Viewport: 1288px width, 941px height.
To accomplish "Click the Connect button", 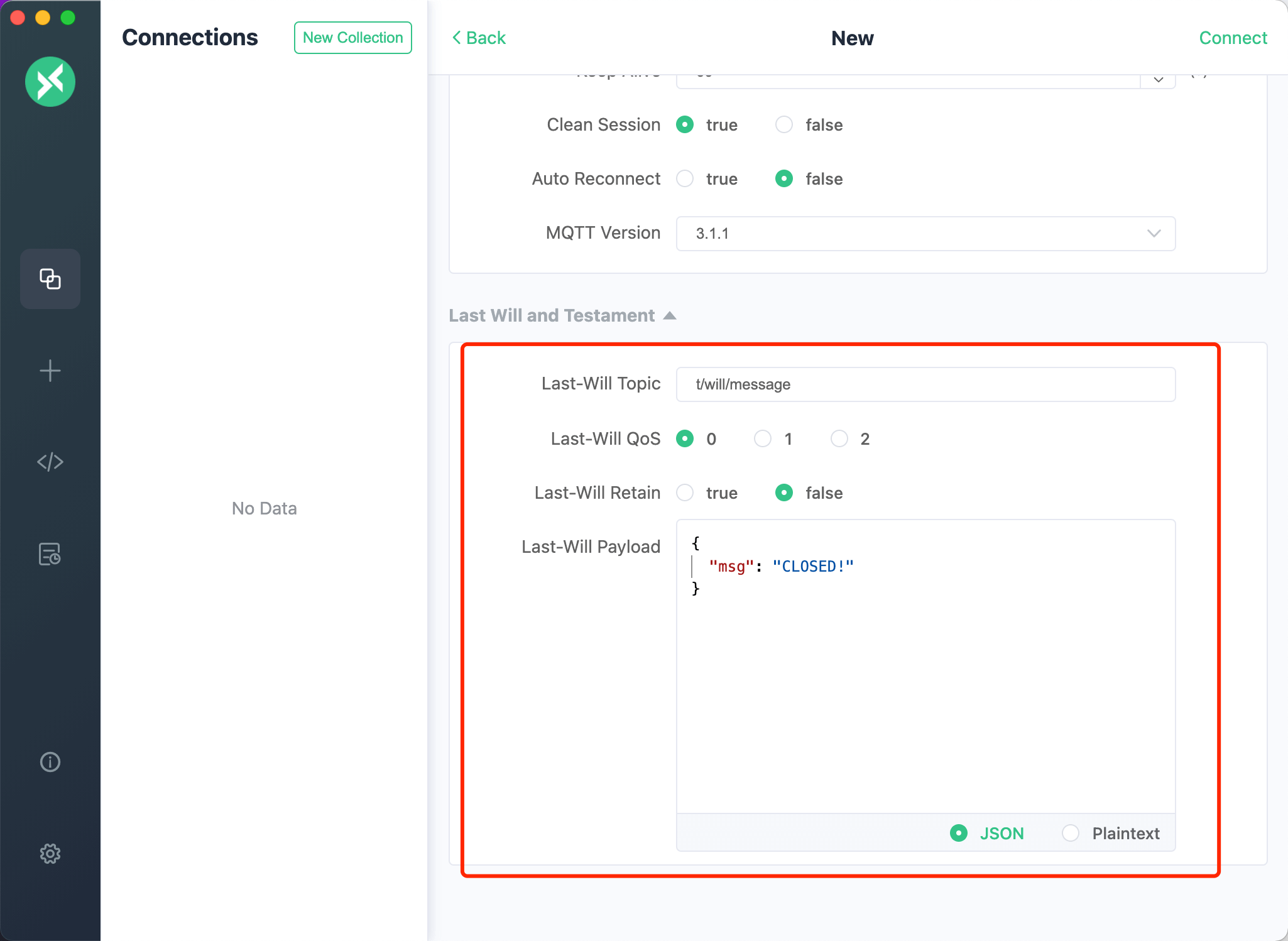I will pyautogui.click(x=1233, y=38).
